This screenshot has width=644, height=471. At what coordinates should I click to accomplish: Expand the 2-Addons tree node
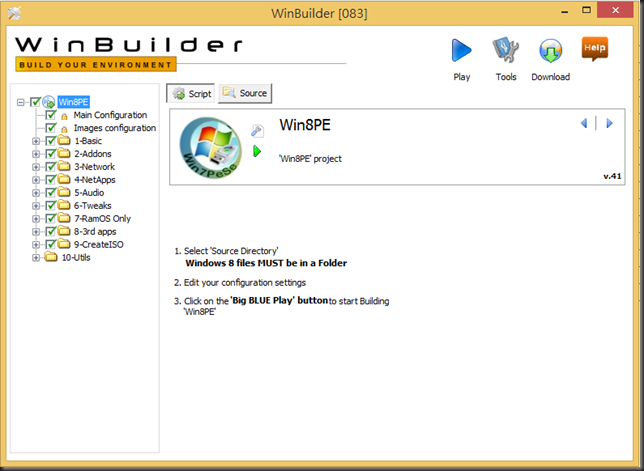(x=36, y=154)
